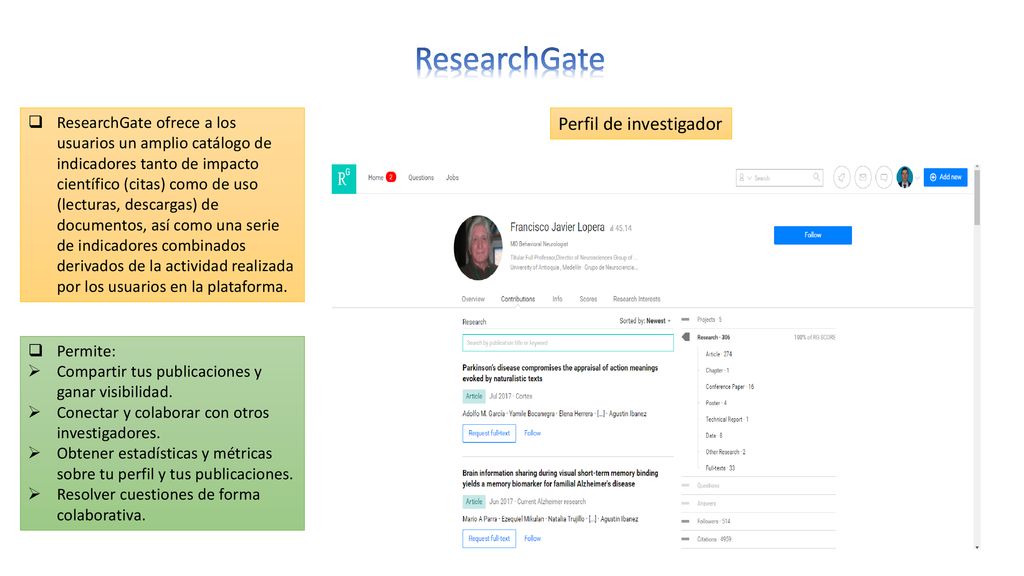
Task: Click the marker icon beside Research 306
Action: (x=686, y=337)
